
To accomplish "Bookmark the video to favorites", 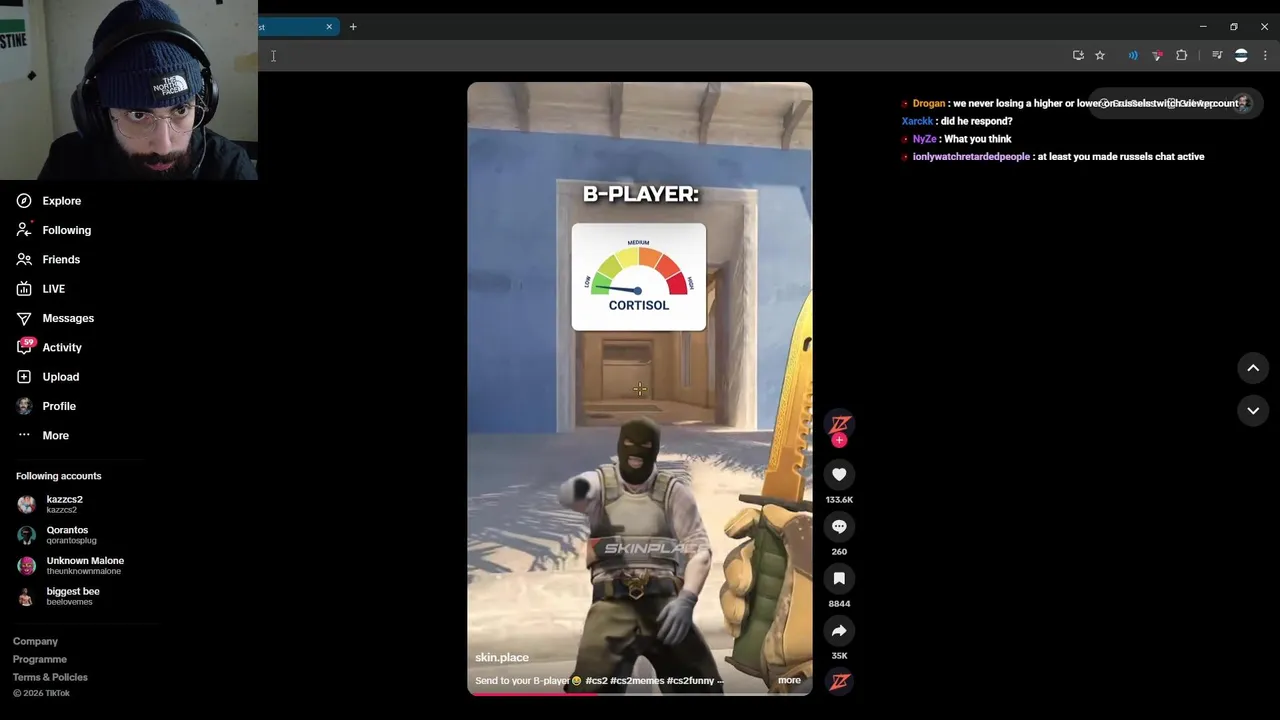I will [x=839, y=578].
